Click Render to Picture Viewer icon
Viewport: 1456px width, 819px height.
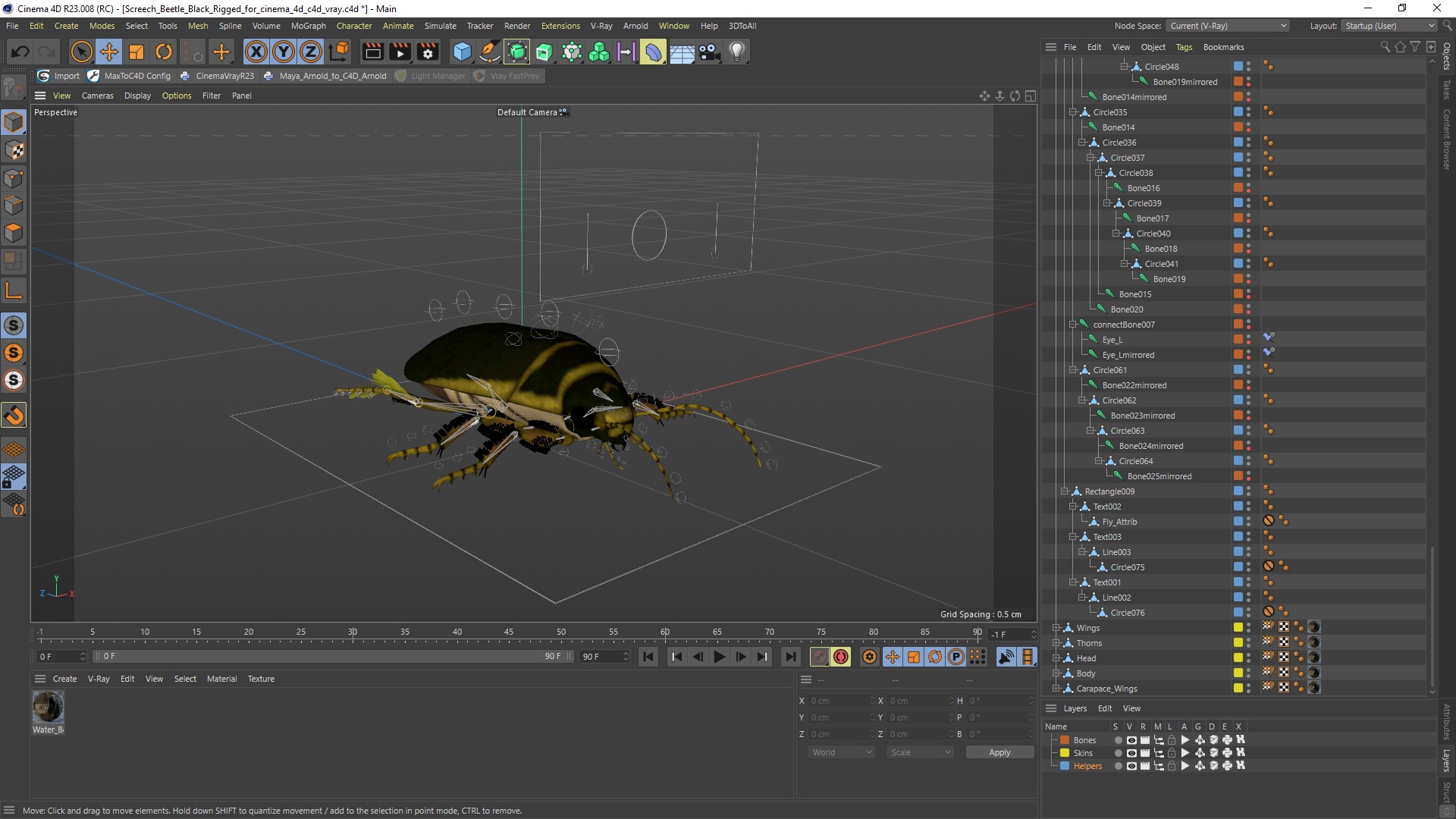coord(400,52)
